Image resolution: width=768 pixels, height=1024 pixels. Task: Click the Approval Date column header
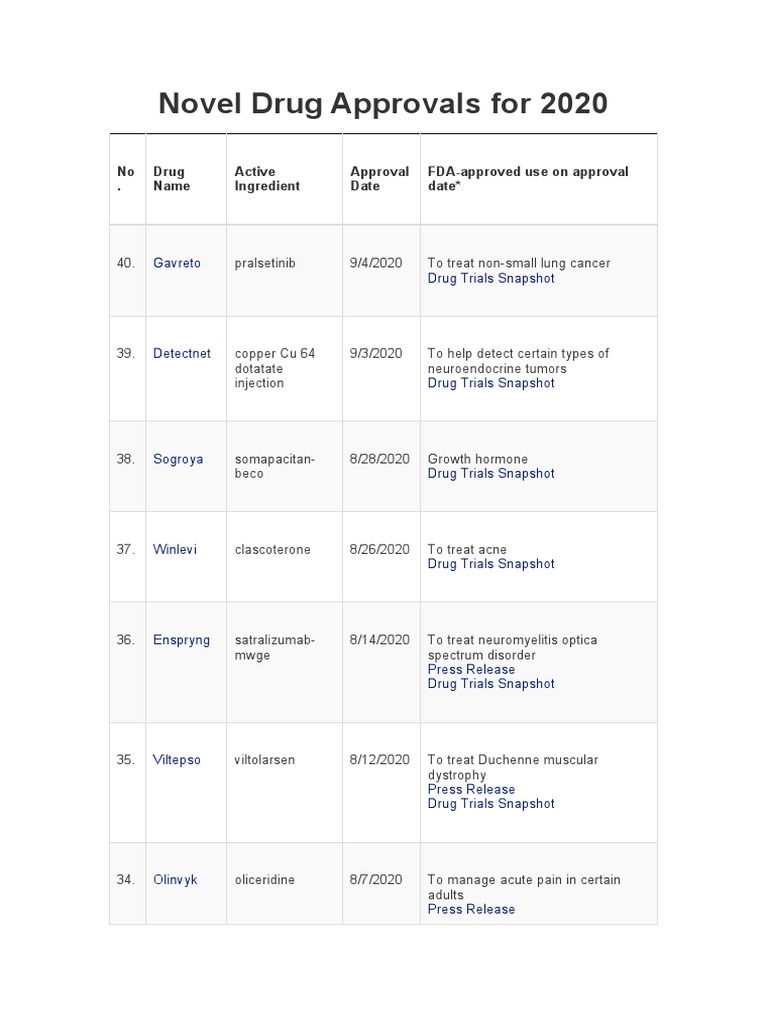(x=379, y=179)
